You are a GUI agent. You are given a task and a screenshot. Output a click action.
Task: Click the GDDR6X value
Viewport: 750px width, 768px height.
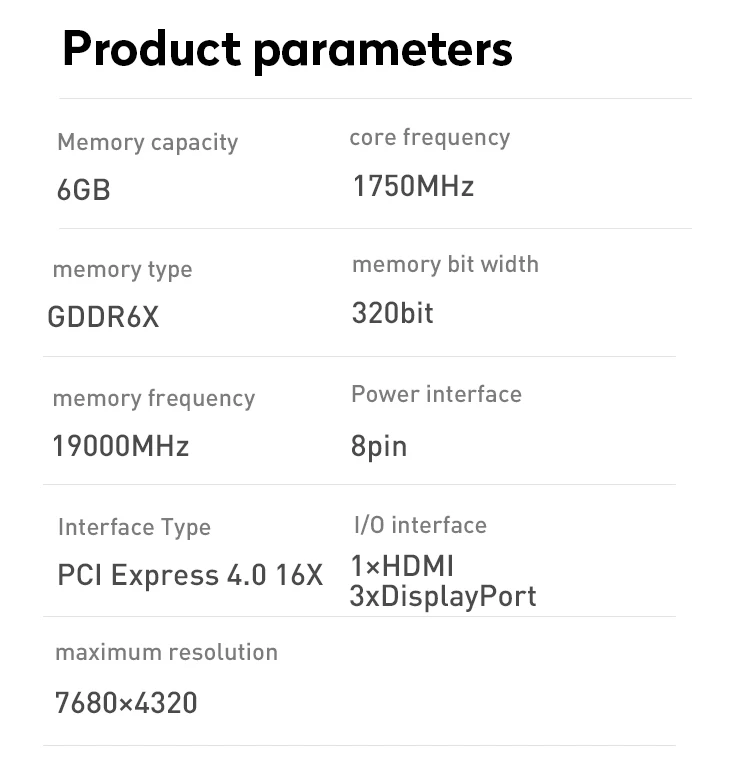(103, 317)
